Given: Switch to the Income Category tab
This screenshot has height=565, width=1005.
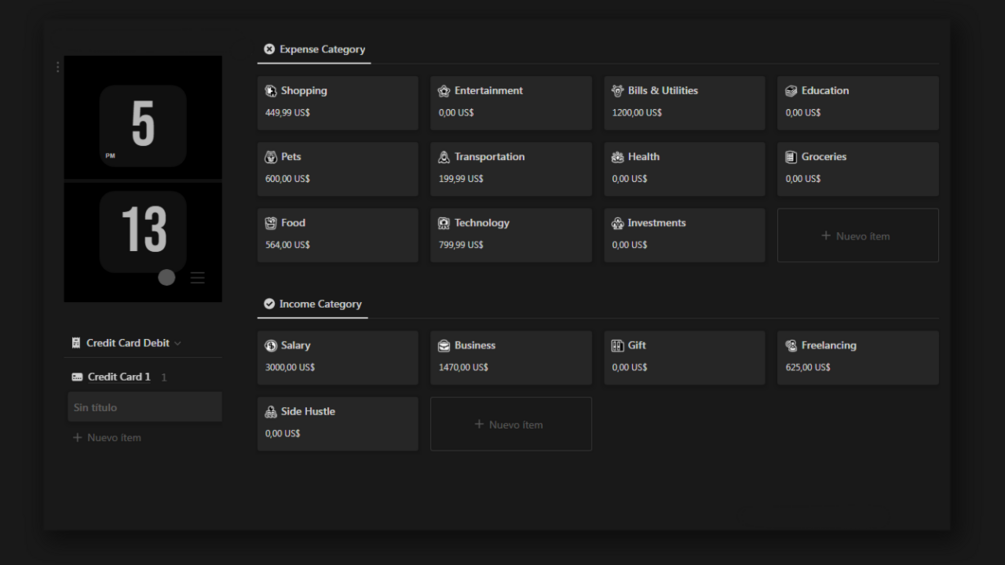Looking at the screenshot, I should (312, 304).
